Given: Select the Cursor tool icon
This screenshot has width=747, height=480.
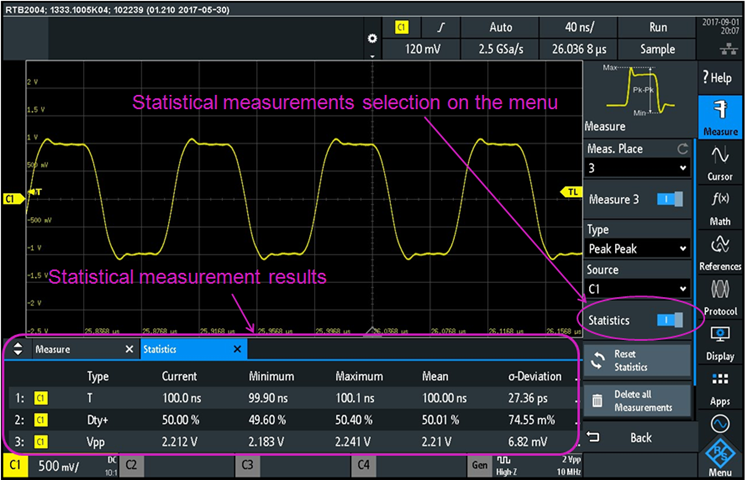Looking at the screenshot, I should tap(720, 162).
